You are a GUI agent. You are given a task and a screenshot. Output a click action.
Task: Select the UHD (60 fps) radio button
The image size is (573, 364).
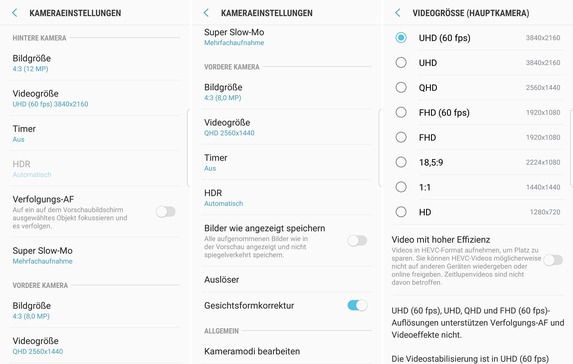click(401, 38)
